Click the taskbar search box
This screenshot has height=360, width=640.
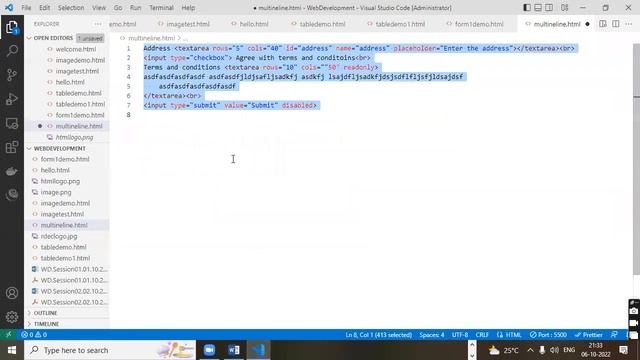(x=110, y=350)
